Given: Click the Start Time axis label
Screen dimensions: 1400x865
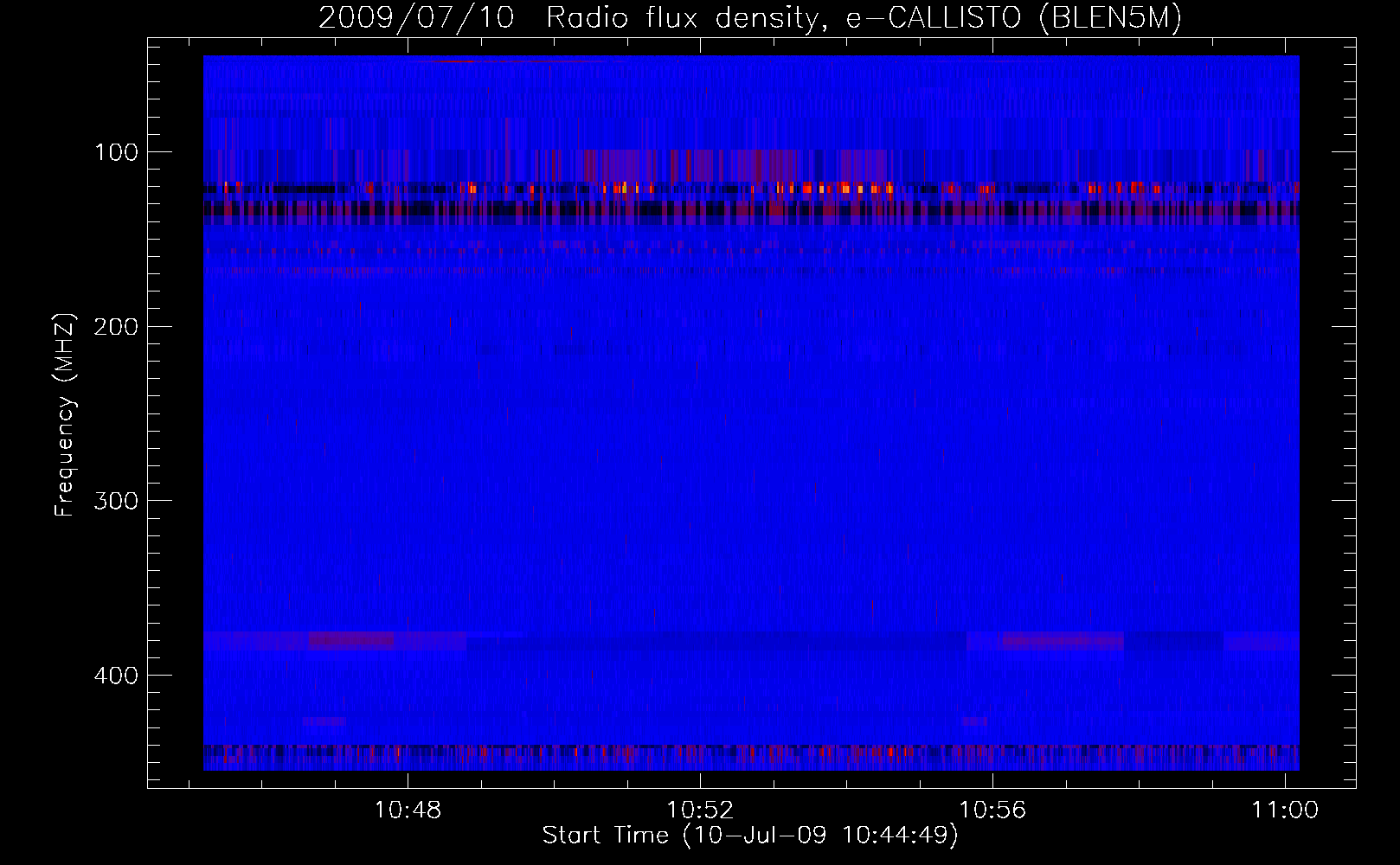Looking at the screenshot, I should click(x=750, y=836).
